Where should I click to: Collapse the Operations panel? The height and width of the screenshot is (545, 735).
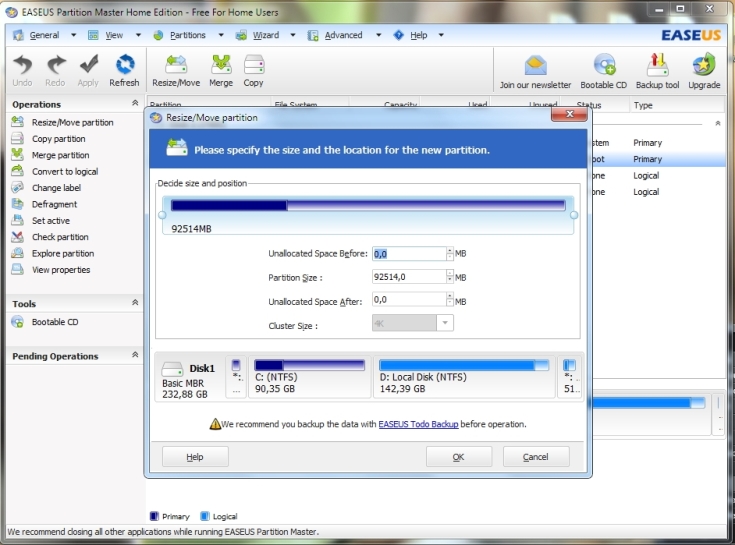point(135,103)
